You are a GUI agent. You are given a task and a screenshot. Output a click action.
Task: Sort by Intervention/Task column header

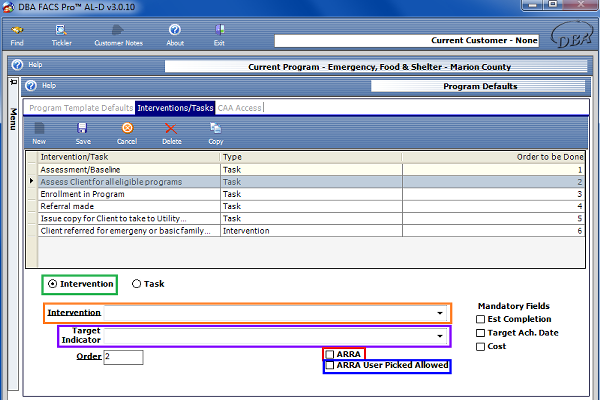coord(129,157)
